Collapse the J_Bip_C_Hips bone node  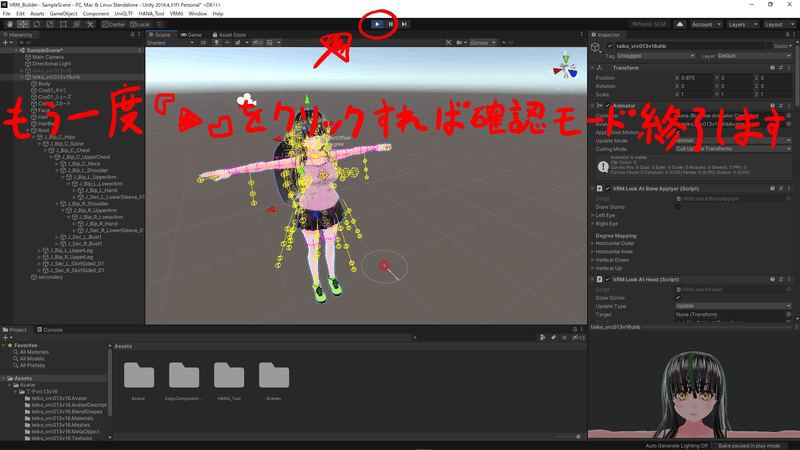(34, 137)
